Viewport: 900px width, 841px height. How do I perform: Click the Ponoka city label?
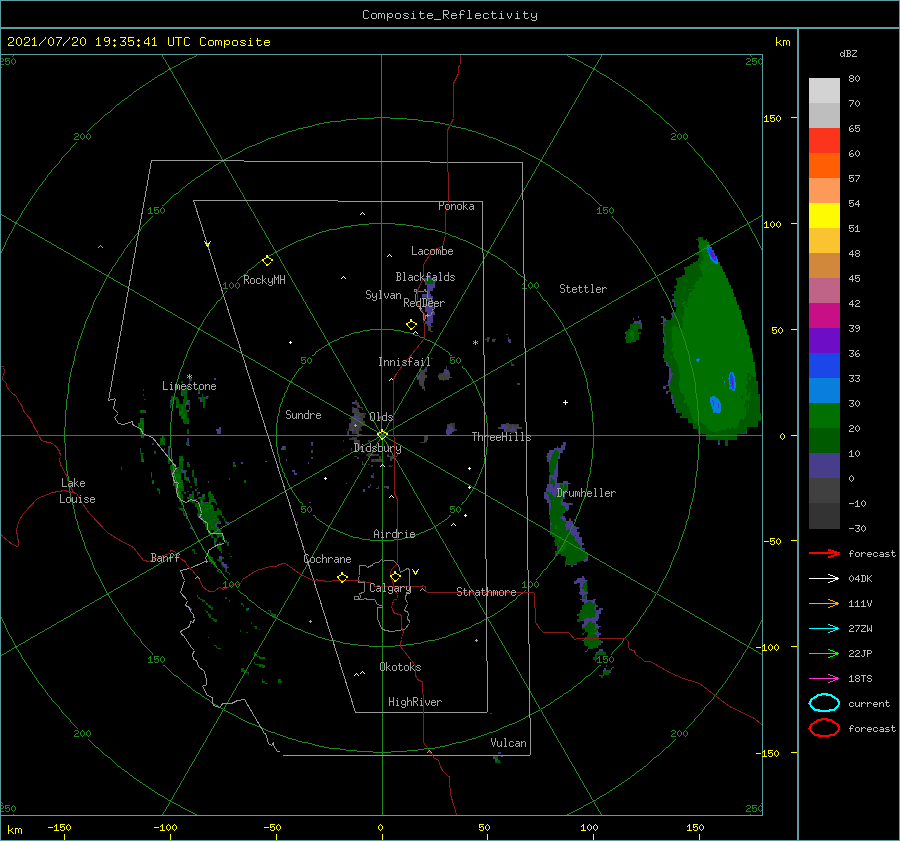coord(456,206)
